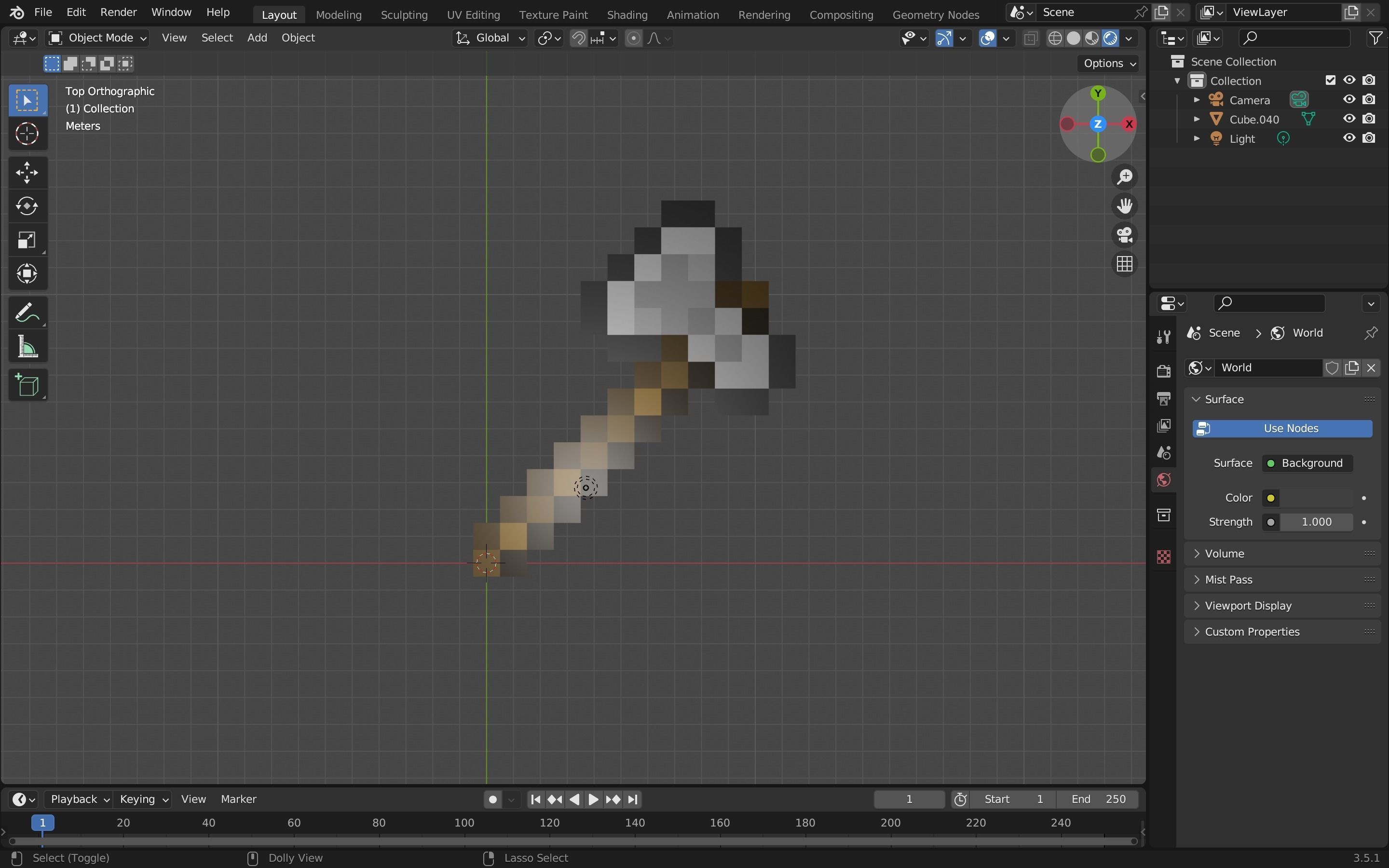Select the Rotate tool

pyautogui.click(x=27, y=206)
